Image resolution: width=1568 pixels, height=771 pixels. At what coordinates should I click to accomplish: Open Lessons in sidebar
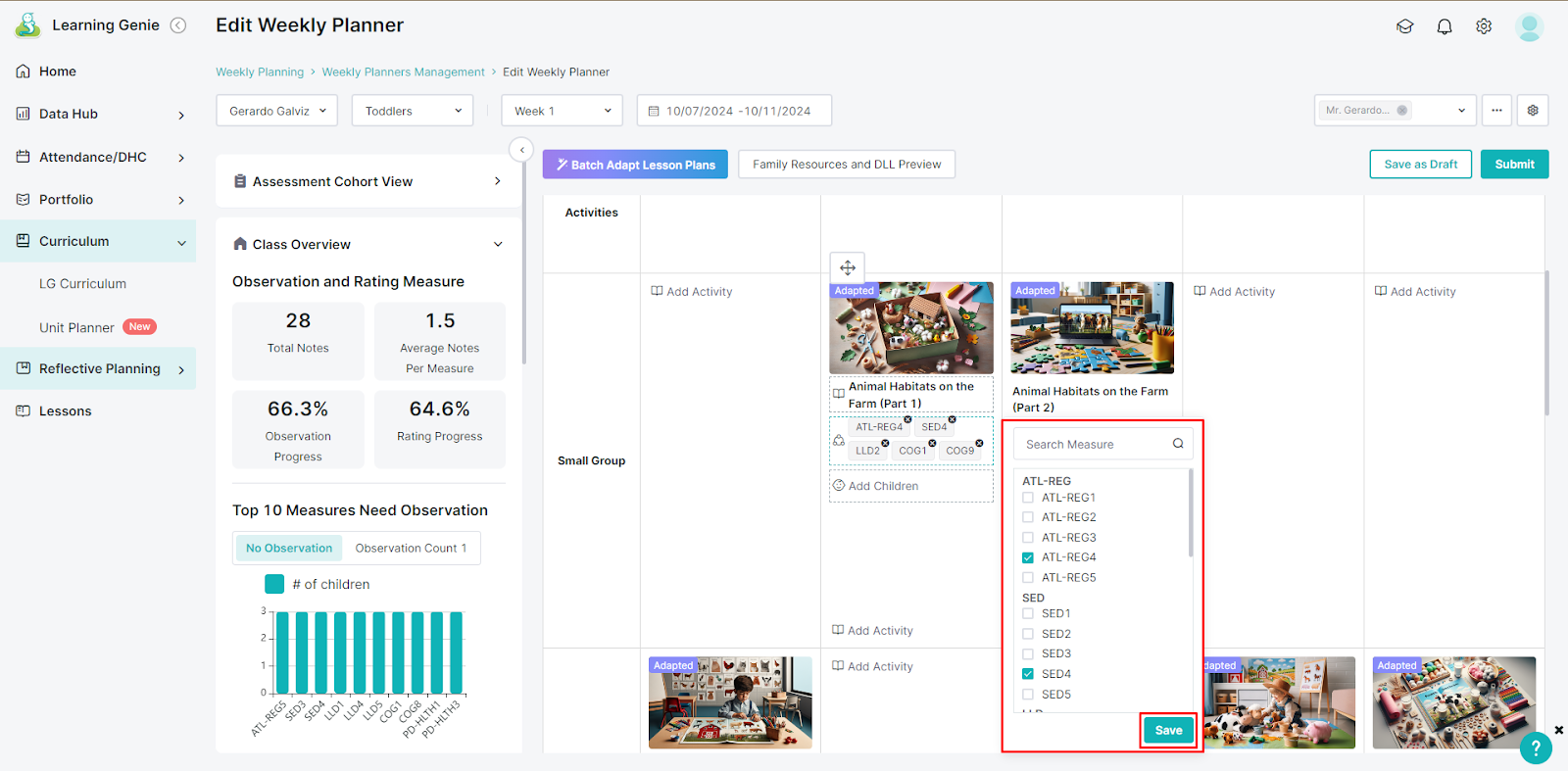tap(65, 411)
